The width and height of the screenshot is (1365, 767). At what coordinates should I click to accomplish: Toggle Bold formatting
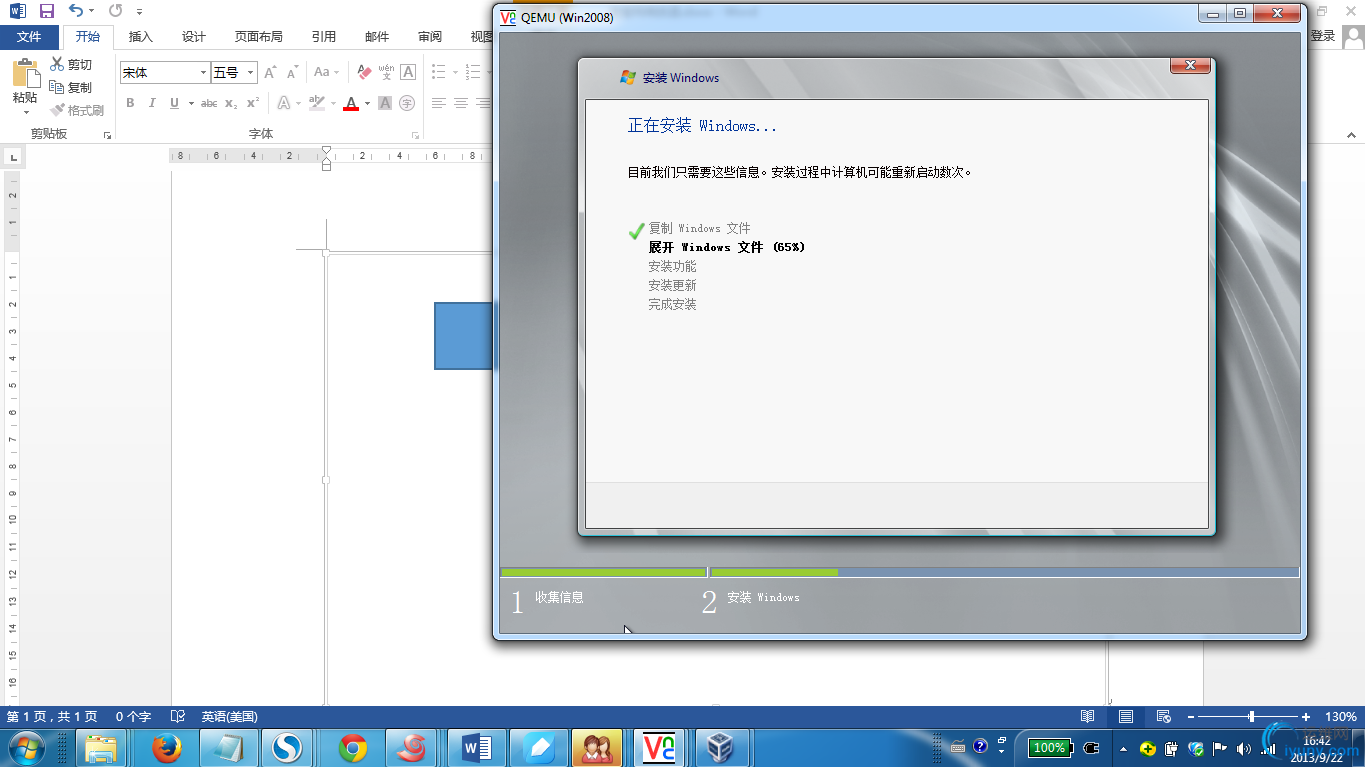coord(130,103)
